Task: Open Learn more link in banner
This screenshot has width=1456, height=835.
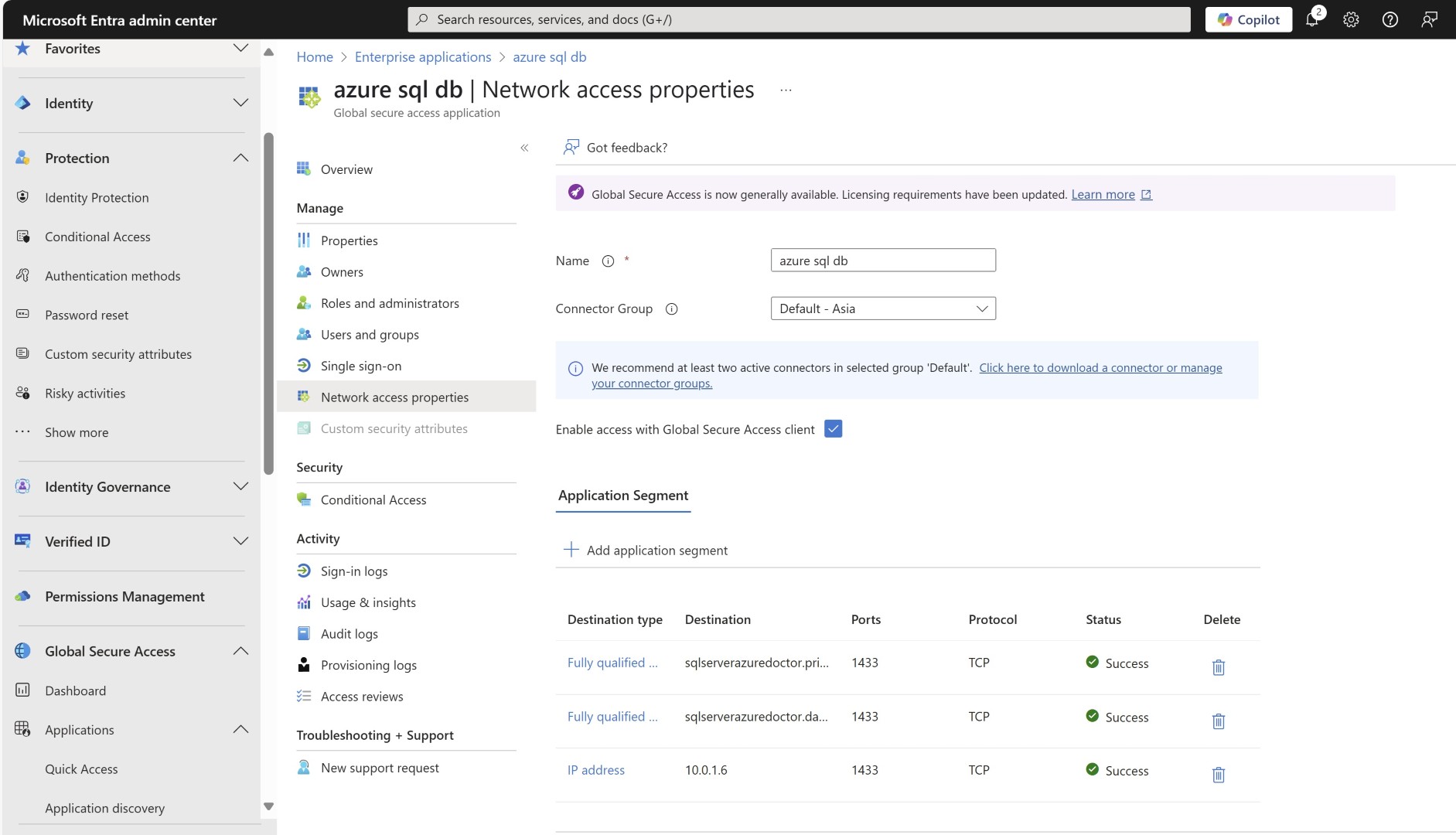Action: click(1111, 195)
